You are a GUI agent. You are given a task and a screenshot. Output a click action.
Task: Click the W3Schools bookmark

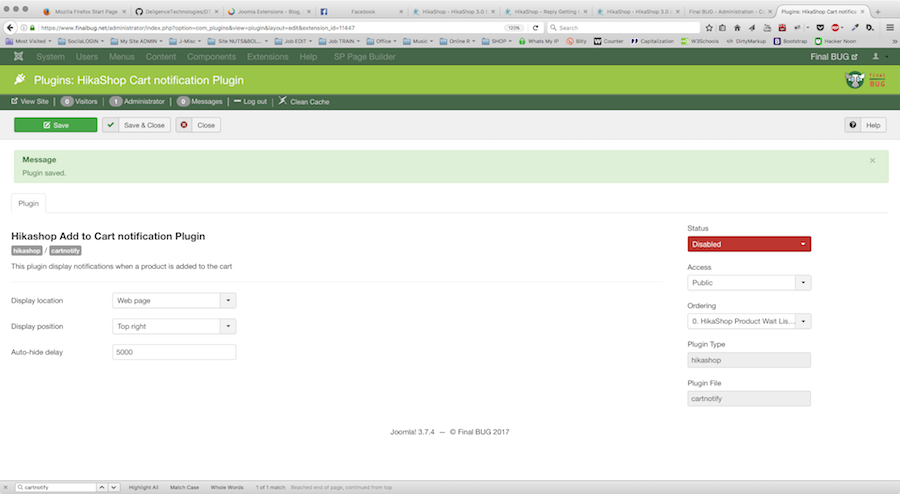tap(700, 41)
